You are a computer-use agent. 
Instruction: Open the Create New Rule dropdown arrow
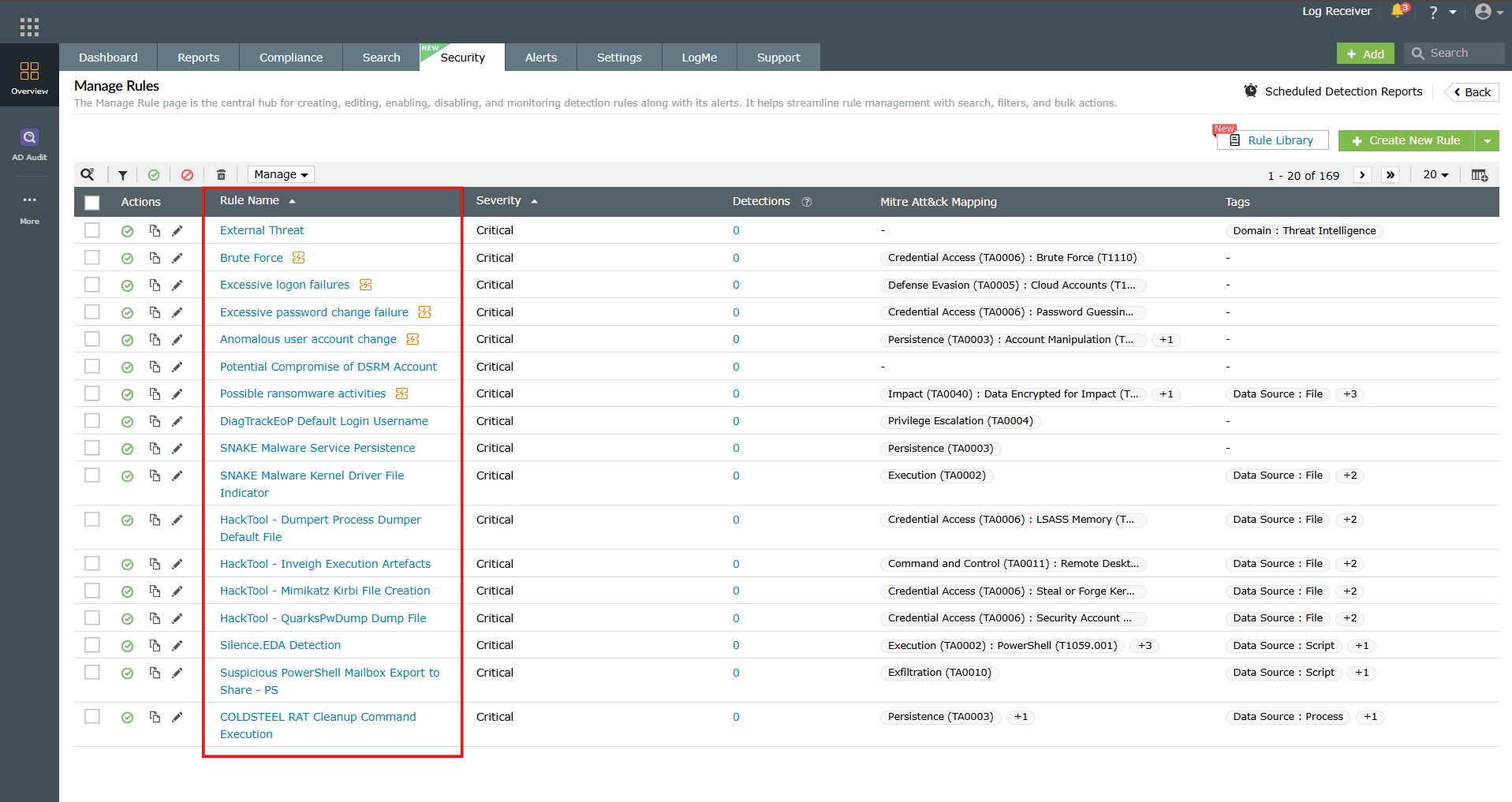point(1488,140)
